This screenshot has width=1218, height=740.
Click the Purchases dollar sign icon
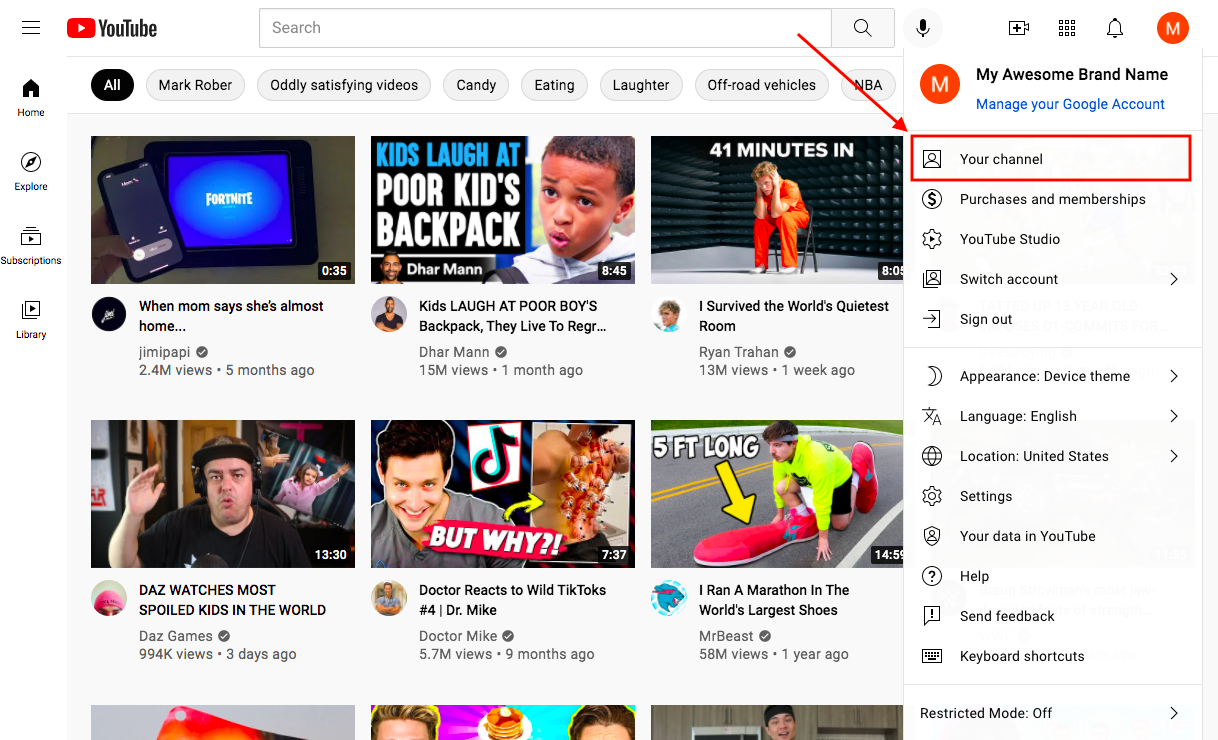click(932, 199)
